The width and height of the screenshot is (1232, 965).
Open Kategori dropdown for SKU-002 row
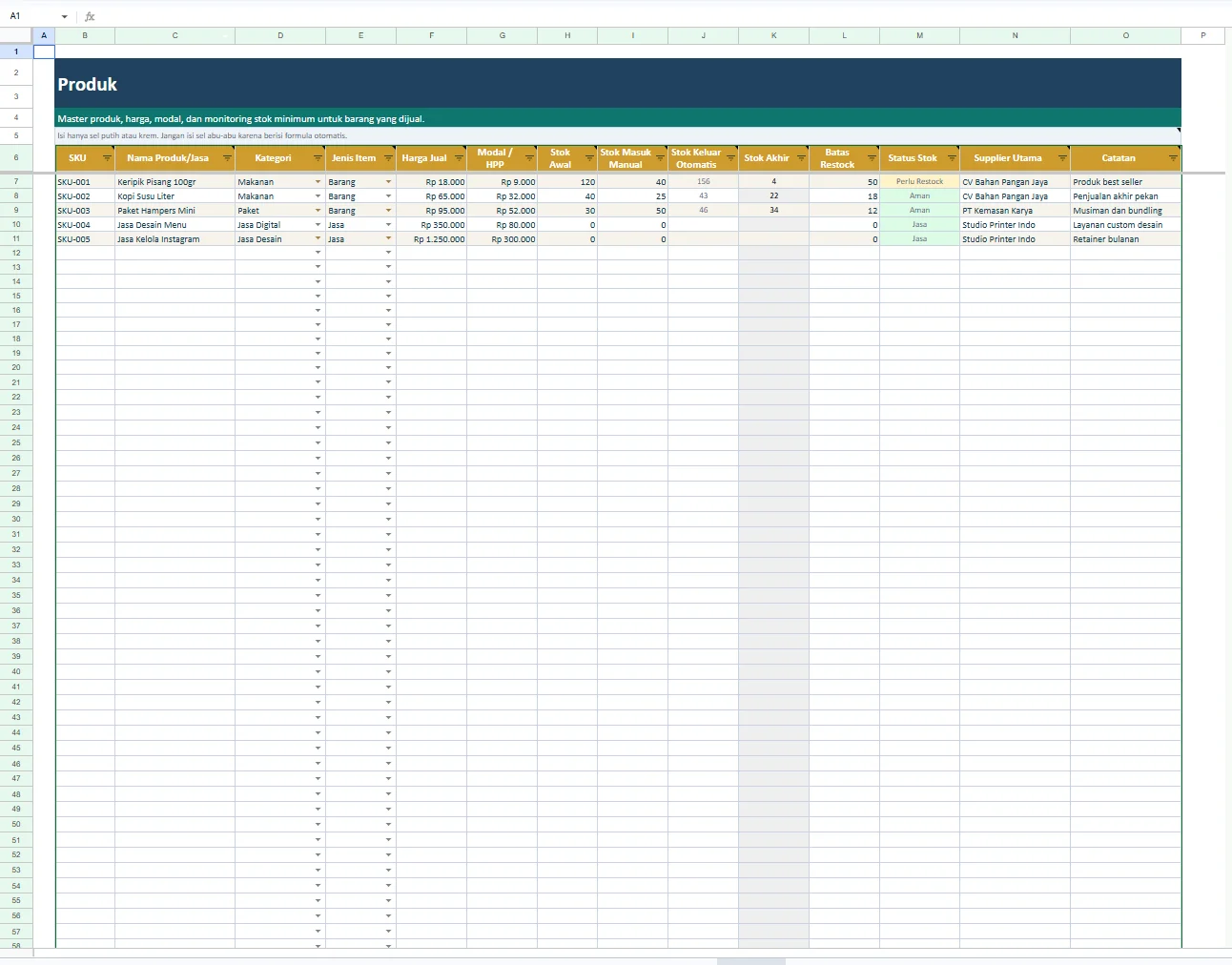(x=318, y=196)
